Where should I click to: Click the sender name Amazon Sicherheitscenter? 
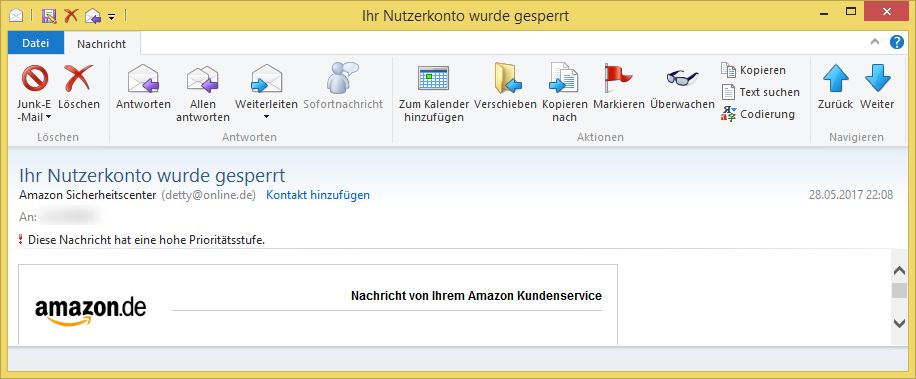coord(88,195)
